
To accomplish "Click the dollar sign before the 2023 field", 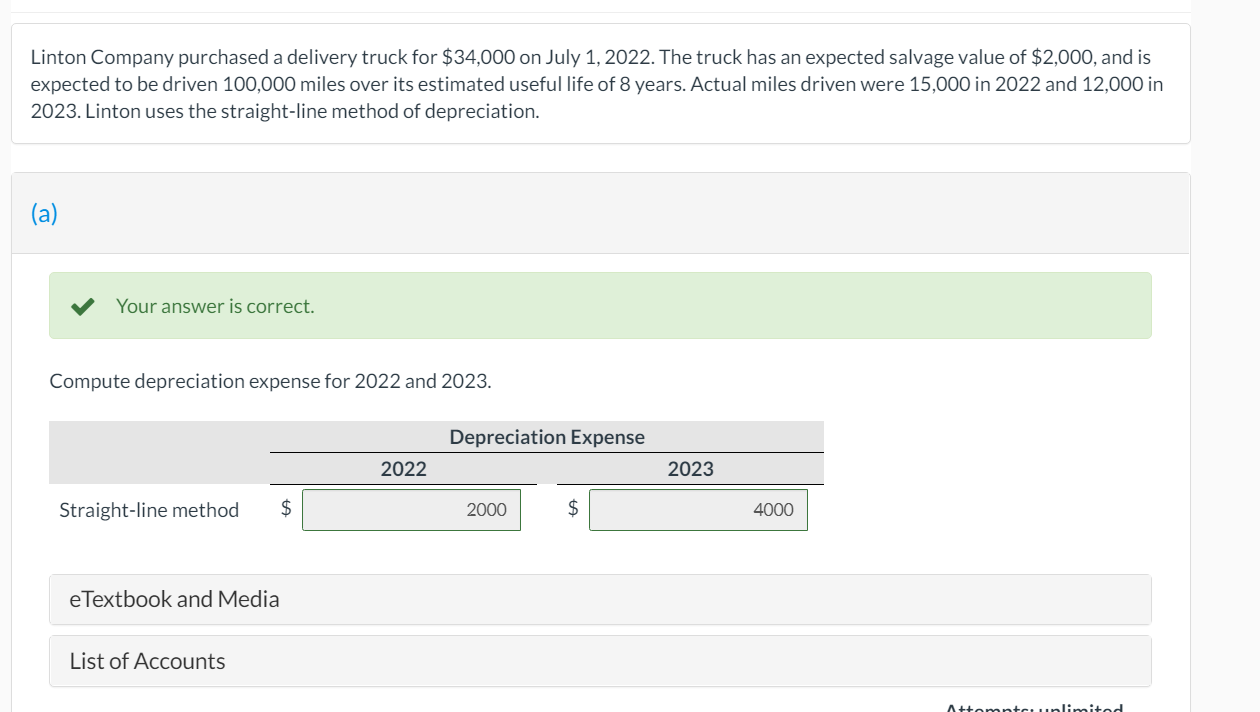I will [x=571, y=509].
